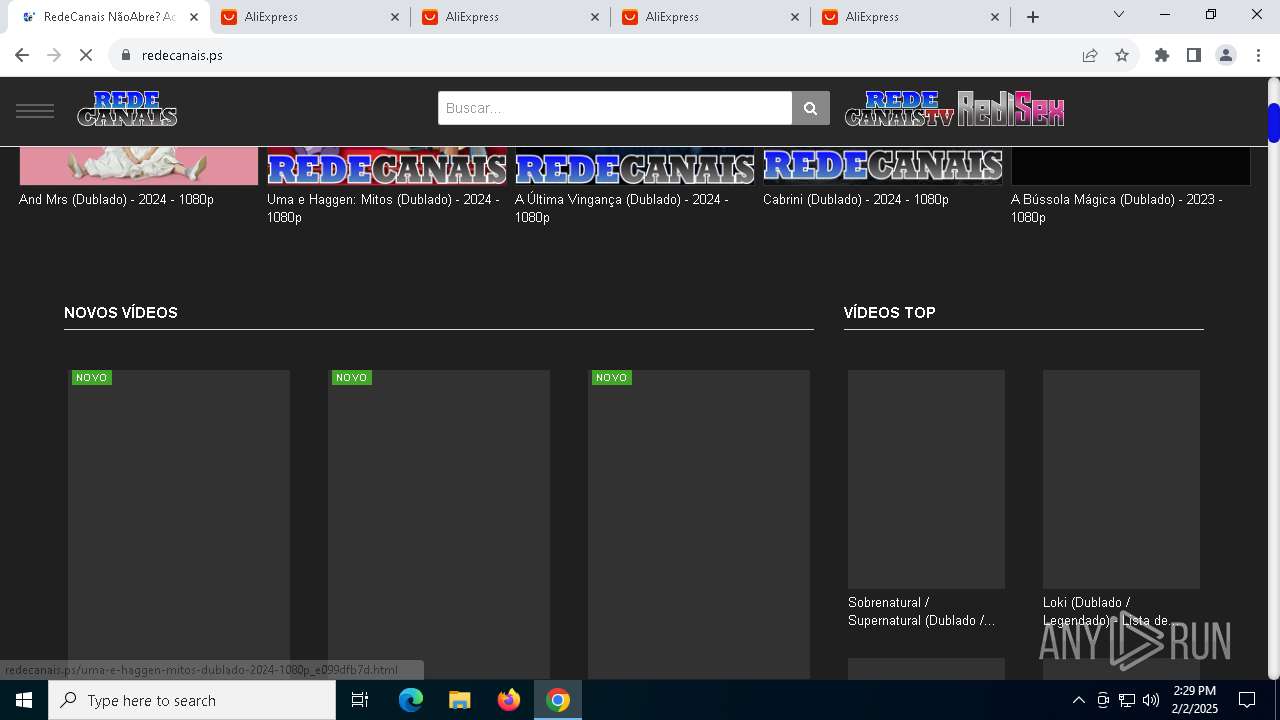Click Sobrenatural video thumbnail
Image resolution: width=1280 pixels, height=720 pixels.
(x=926, y=479)
